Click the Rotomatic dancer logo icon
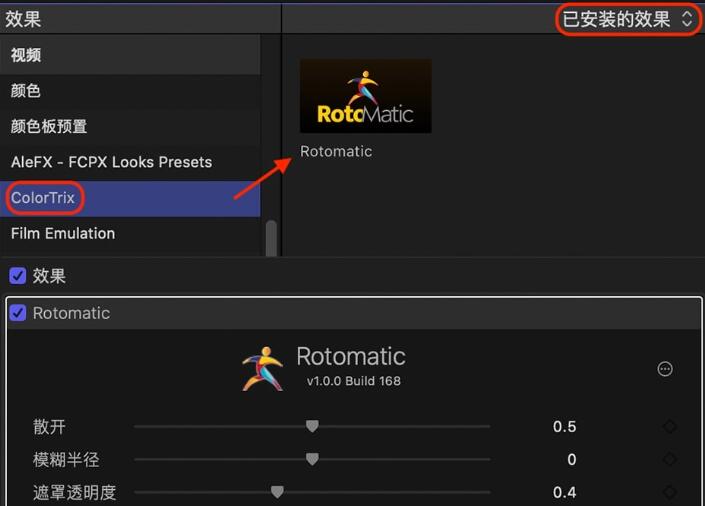Image resolution: width=705 pixels, height=506 pixels. [x=263, y=369]
